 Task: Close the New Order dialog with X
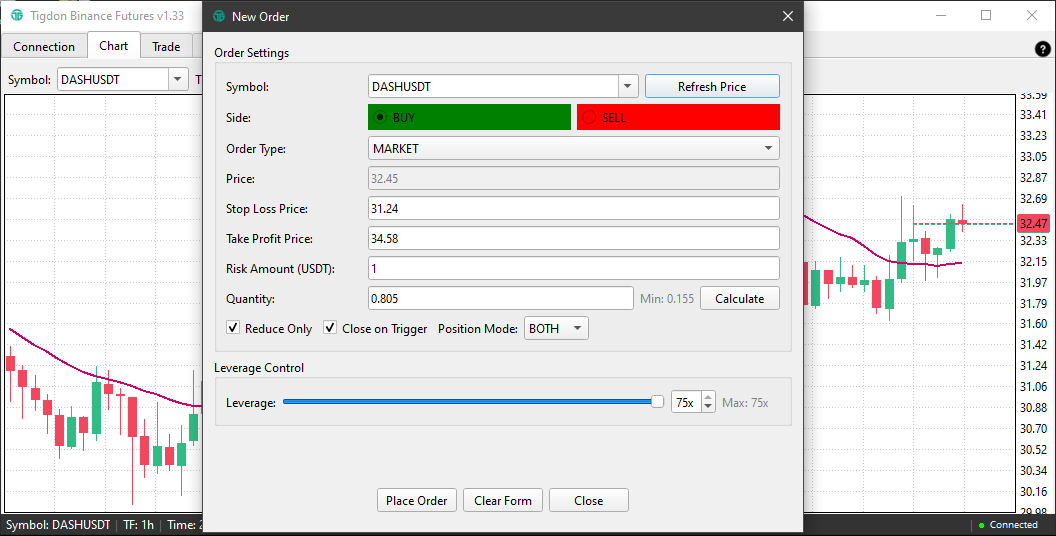[x=788, y=16]
